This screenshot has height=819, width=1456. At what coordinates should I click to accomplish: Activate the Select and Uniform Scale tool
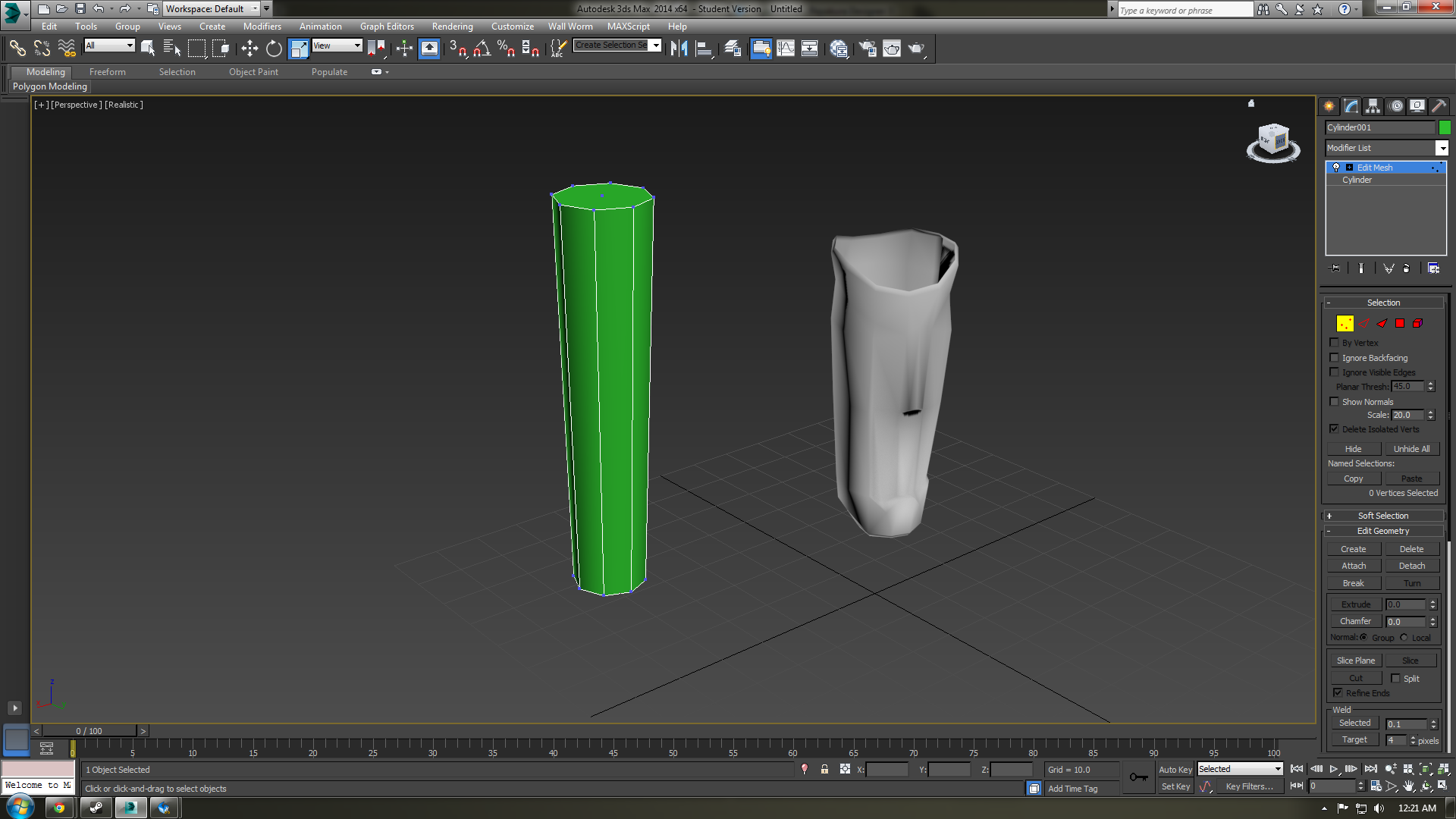pos(299,49)
